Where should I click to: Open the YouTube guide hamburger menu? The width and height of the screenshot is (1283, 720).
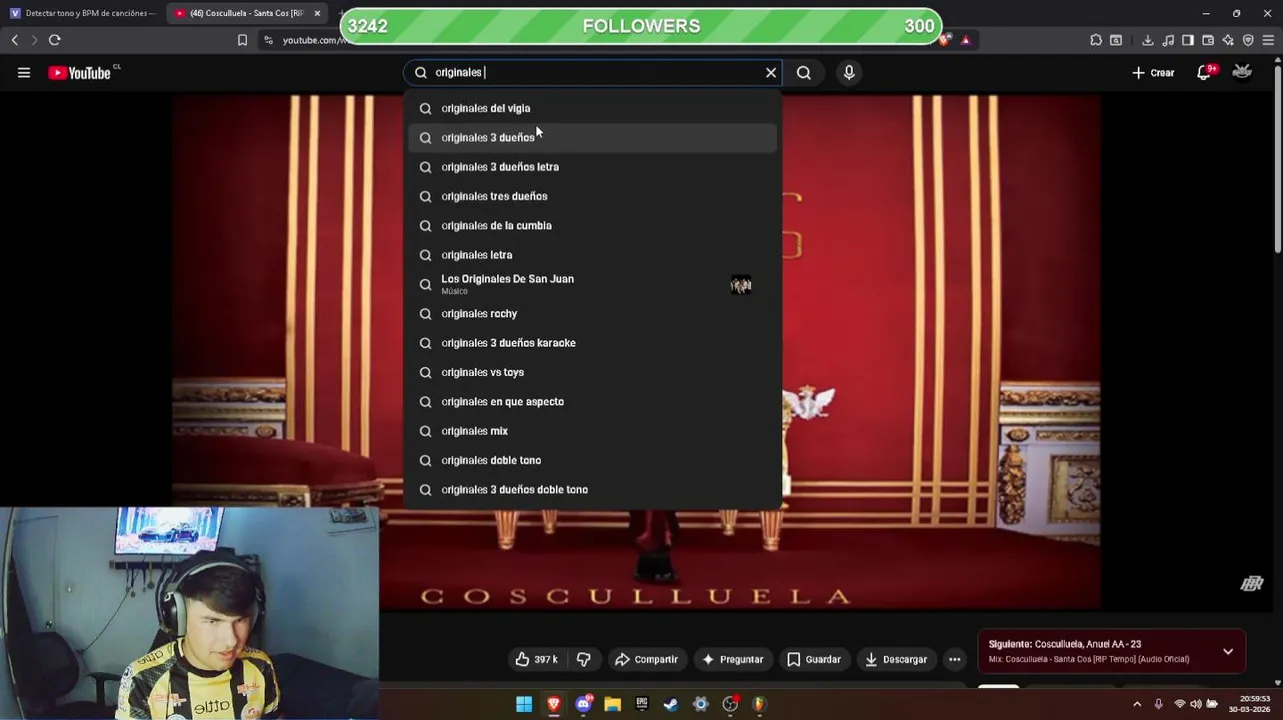coord(24,72)
